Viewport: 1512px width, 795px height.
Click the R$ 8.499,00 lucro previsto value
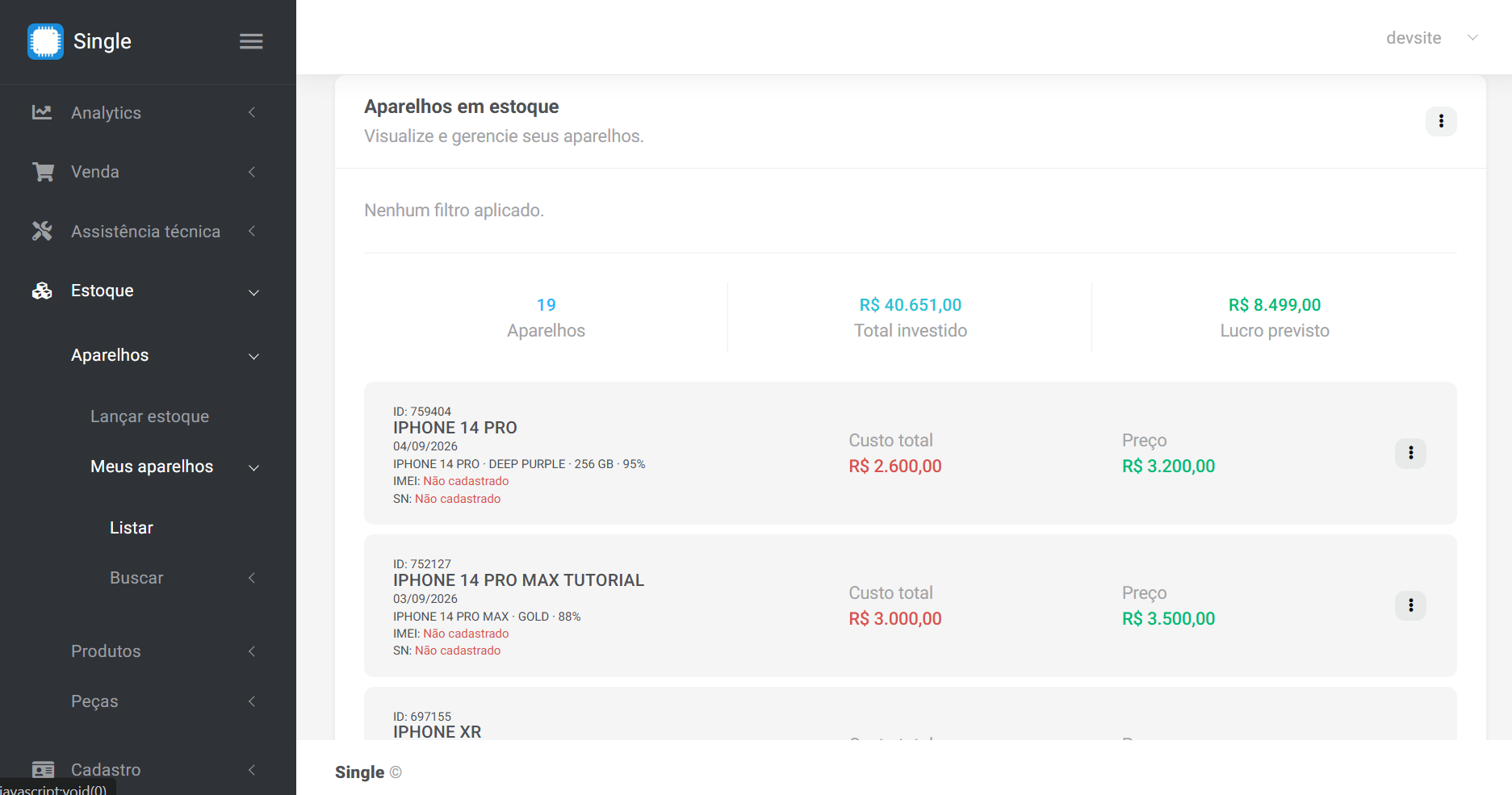tap(1275, 305)
